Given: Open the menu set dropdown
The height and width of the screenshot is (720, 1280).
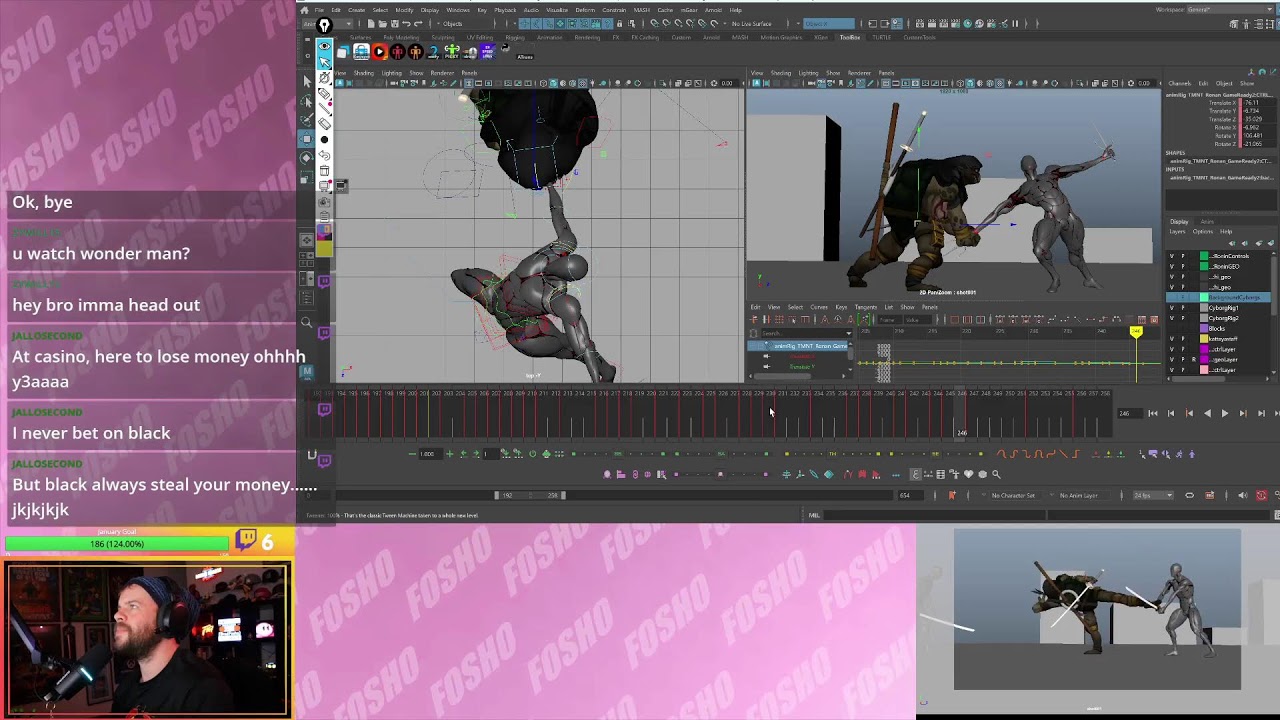Looking at the screenshot, I should click(327, 24).
